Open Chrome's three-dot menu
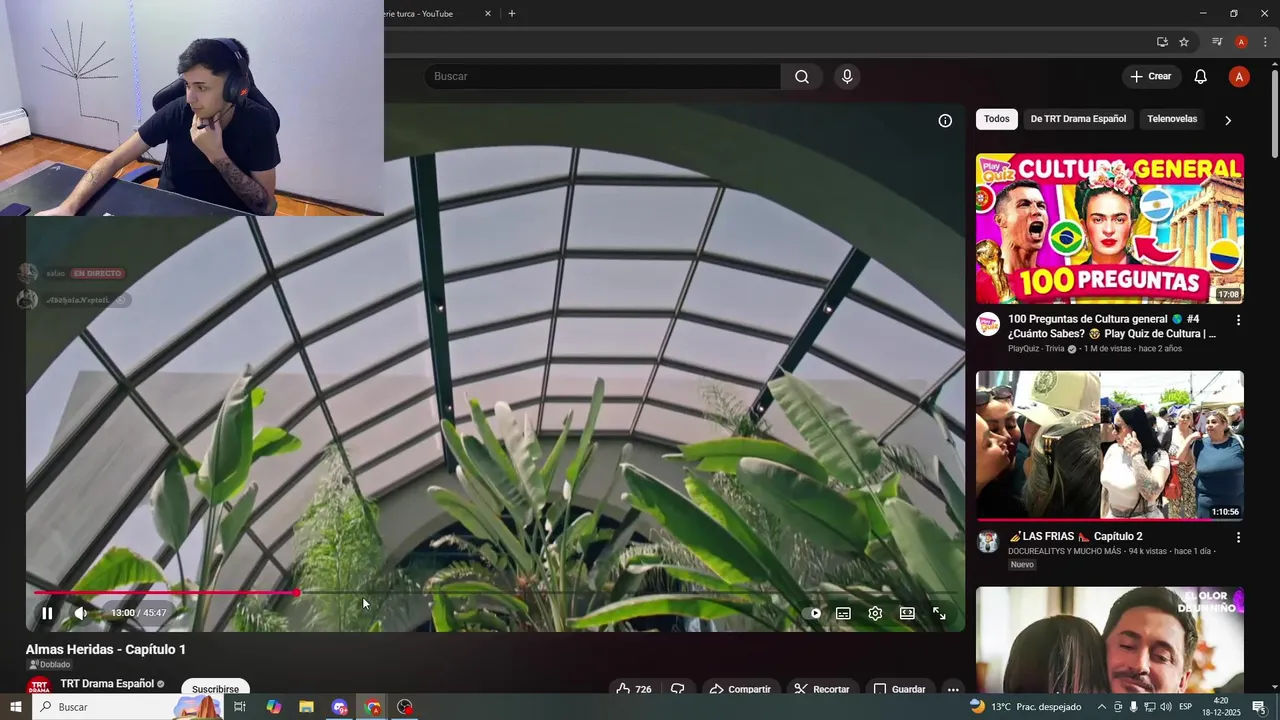The image size is (1280, 720). [1265, 42]
